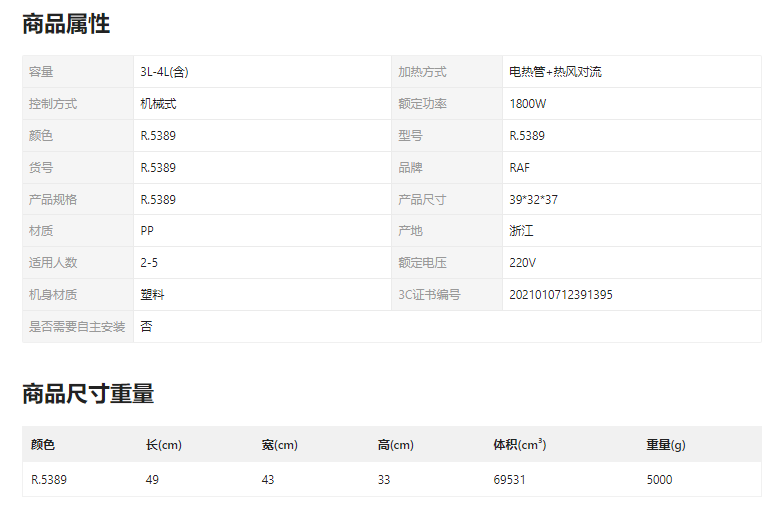Click the 体积(cm³) column header
779x514 pixels.
[x=520, y=444]
